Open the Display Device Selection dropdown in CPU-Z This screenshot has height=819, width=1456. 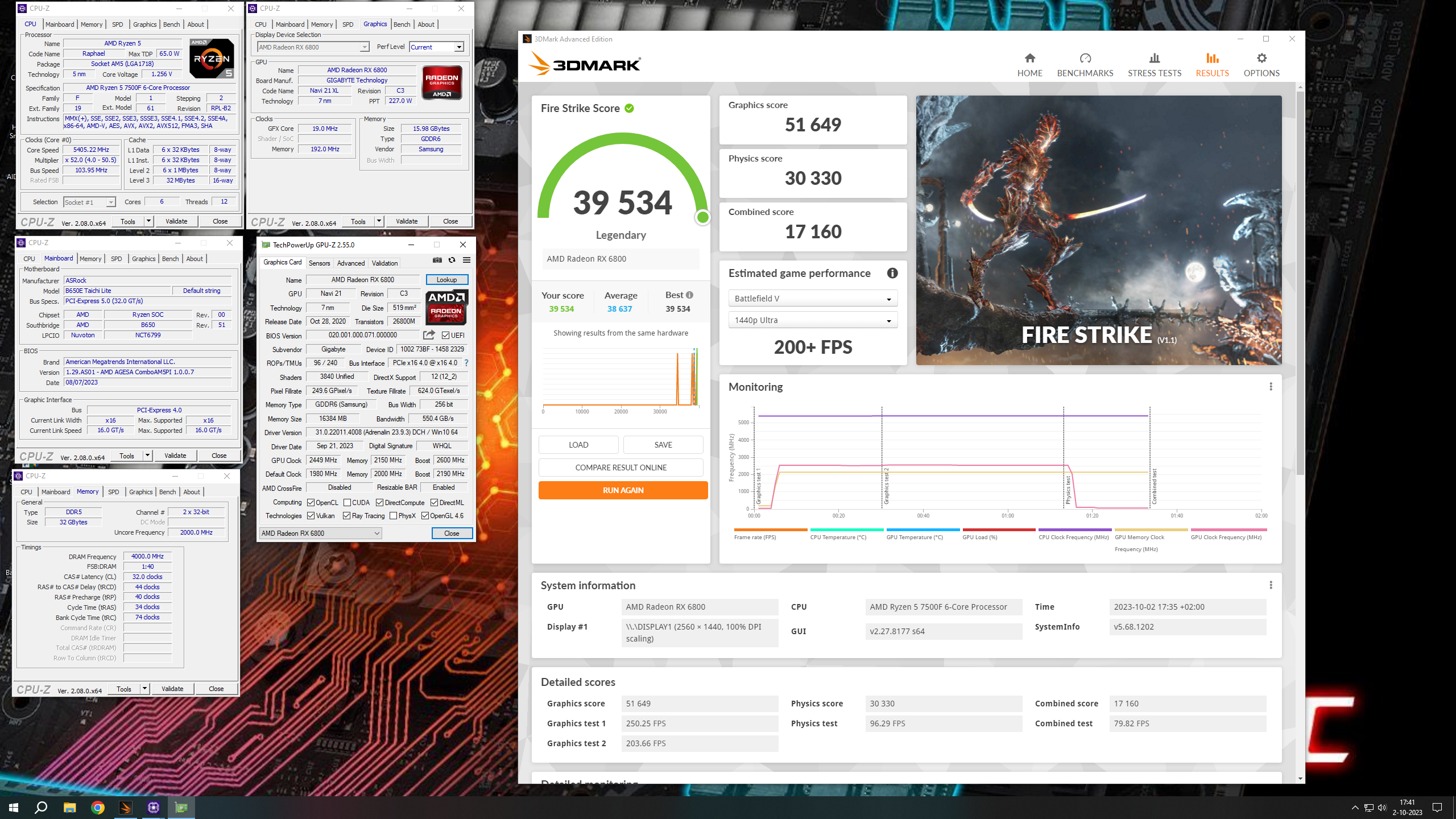[x=313, y=47]
